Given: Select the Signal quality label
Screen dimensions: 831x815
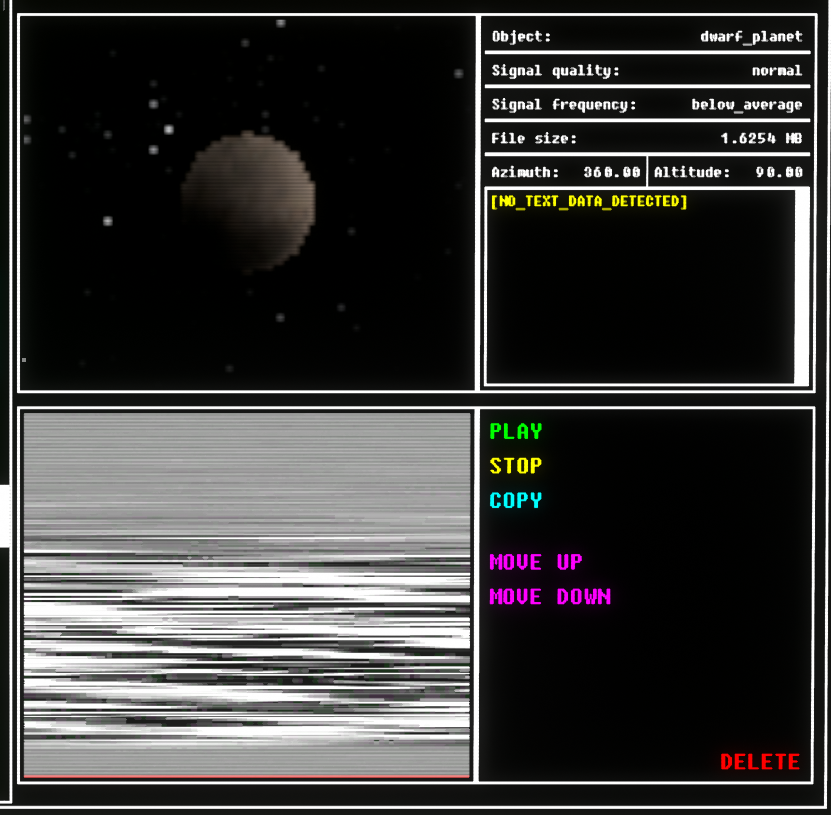Looking at the screenshot, I should point(555,71).
